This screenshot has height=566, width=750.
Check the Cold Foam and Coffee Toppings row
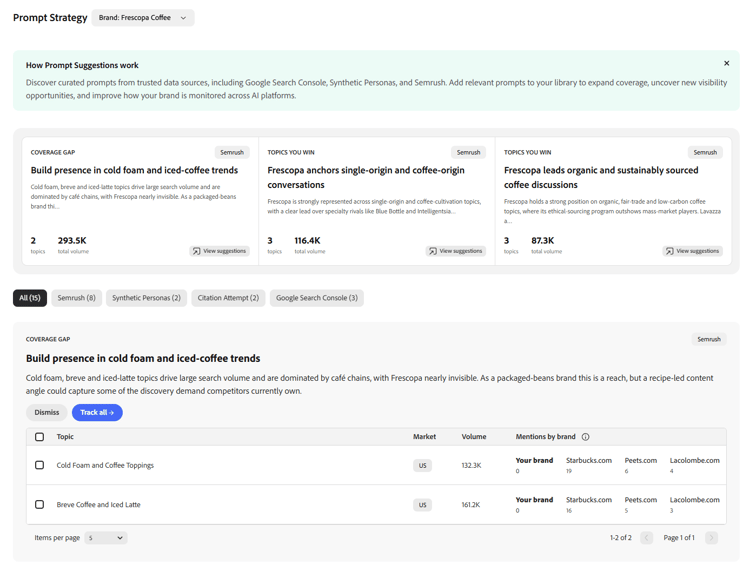40,465
